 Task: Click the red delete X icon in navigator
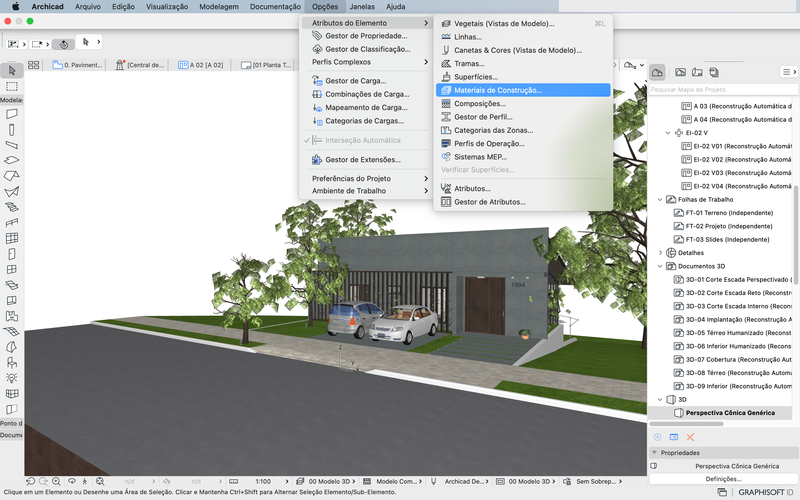(x=690, y=437)
